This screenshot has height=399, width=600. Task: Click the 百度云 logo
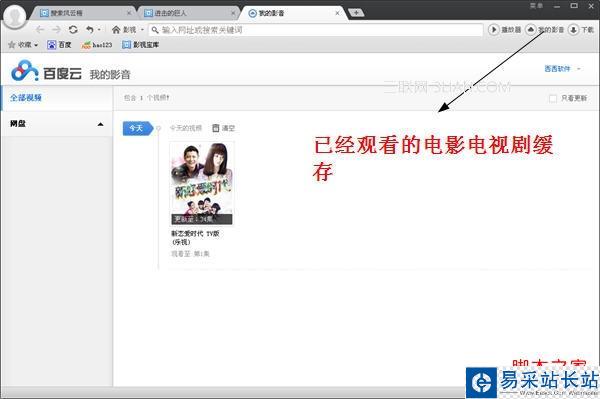point(46,71)
